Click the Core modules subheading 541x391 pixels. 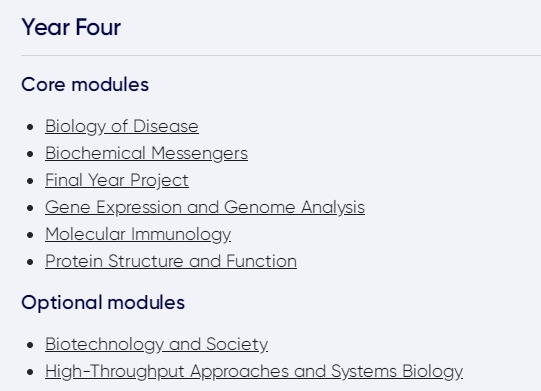coord(85,85)
